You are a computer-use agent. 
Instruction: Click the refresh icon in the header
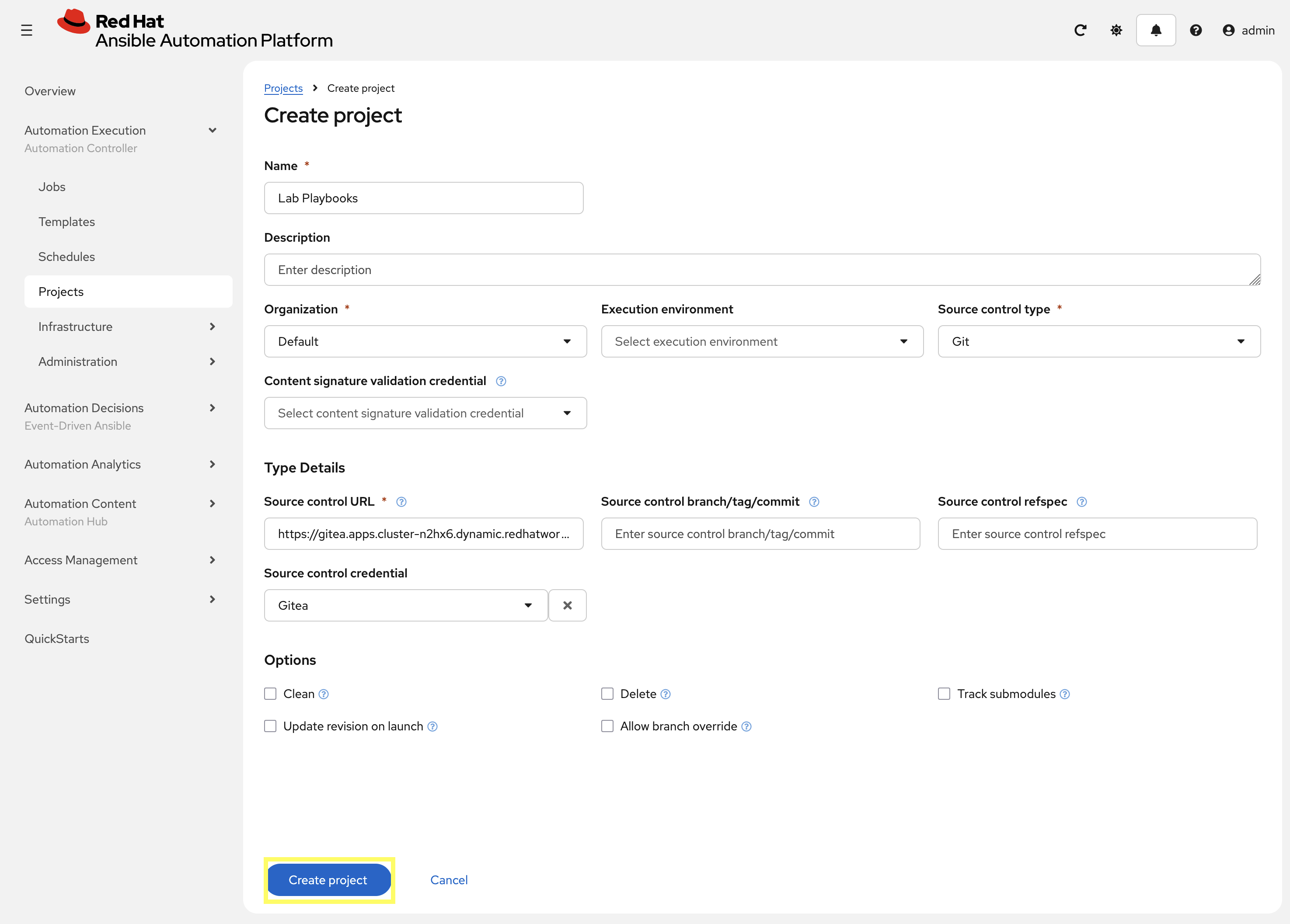(x=1080, y=30)
